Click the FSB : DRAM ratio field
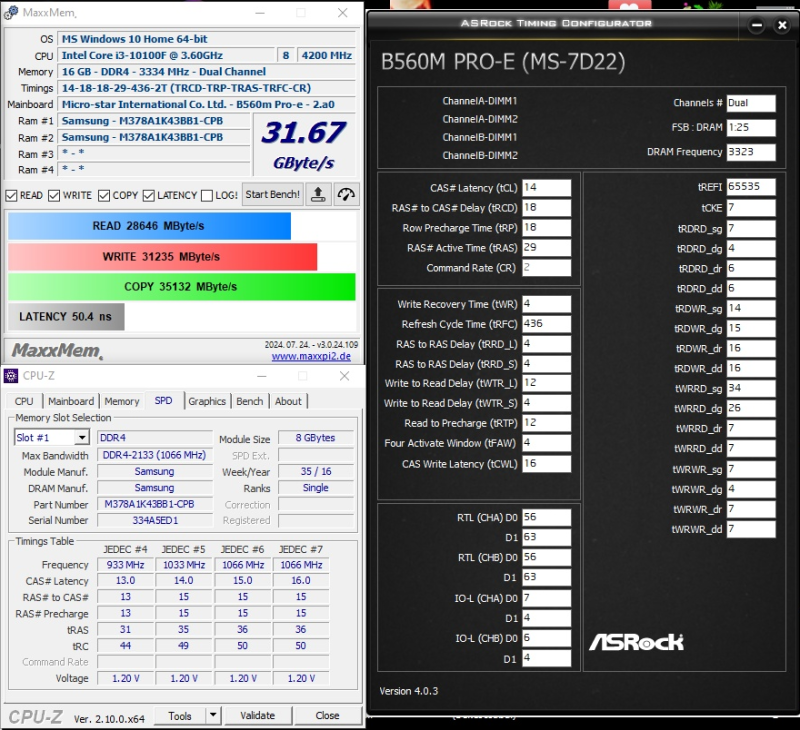Image resolution: width=800 pixels, height=730 pixels. [751, 128]
